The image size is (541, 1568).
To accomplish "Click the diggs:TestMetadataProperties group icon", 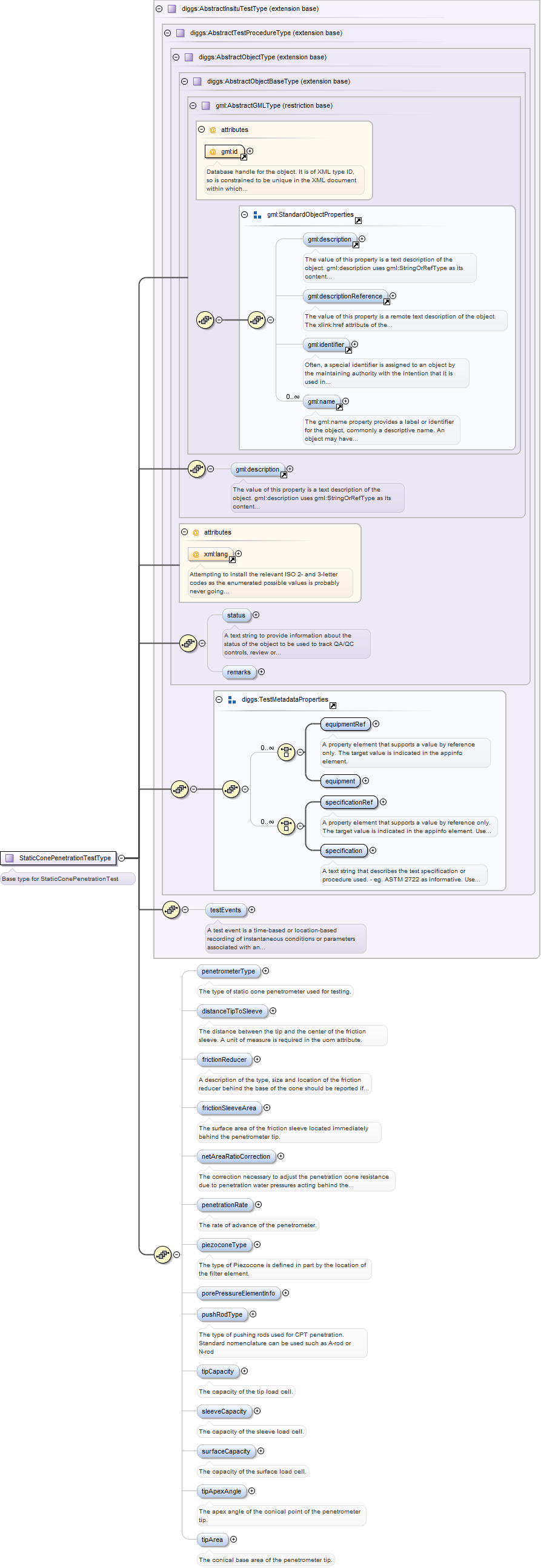I will pyautogui.click(x=231, y=700).
